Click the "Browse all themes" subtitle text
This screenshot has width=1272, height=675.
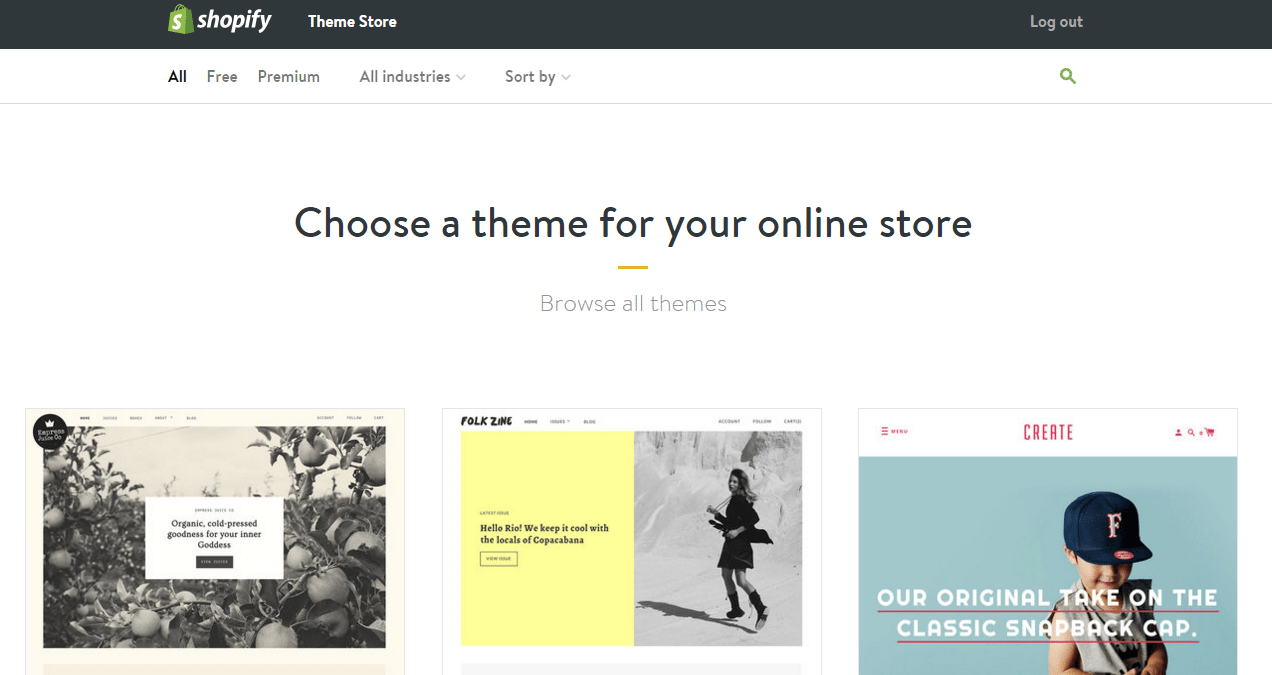[x=633, y=303]
